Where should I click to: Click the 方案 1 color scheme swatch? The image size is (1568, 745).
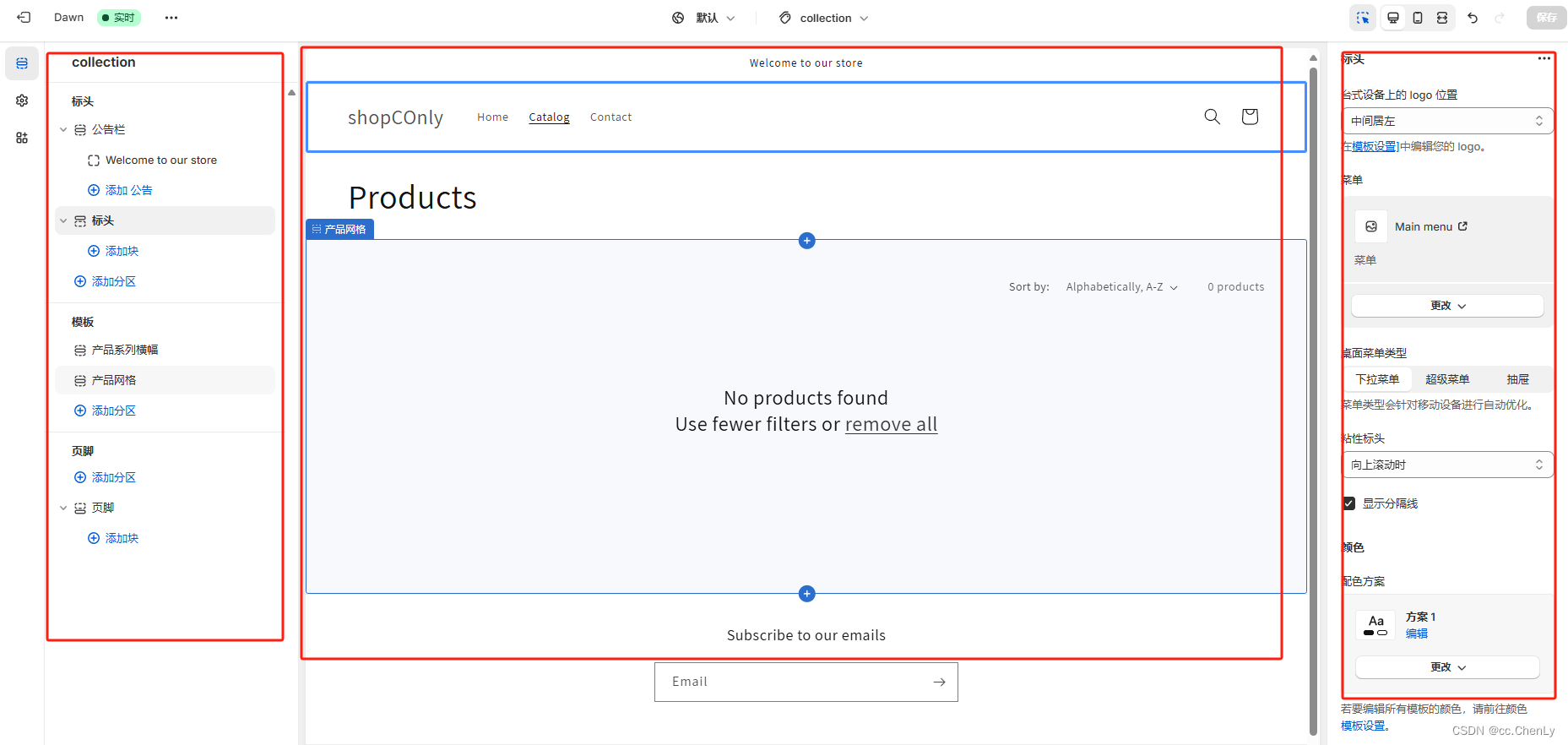(1375, 625)
